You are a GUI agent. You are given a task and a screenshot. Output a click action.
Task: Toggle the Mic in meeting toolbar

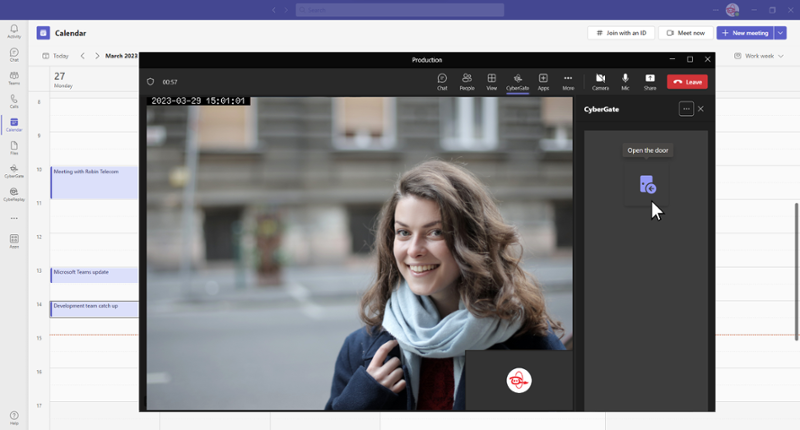pos(625,82)
